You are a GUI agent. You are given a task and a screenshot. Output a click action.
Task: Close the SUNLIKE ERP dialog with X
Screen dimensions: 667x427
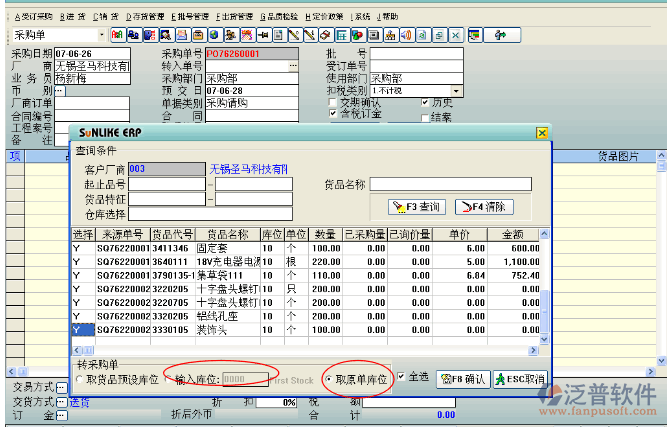pos(542,132)
